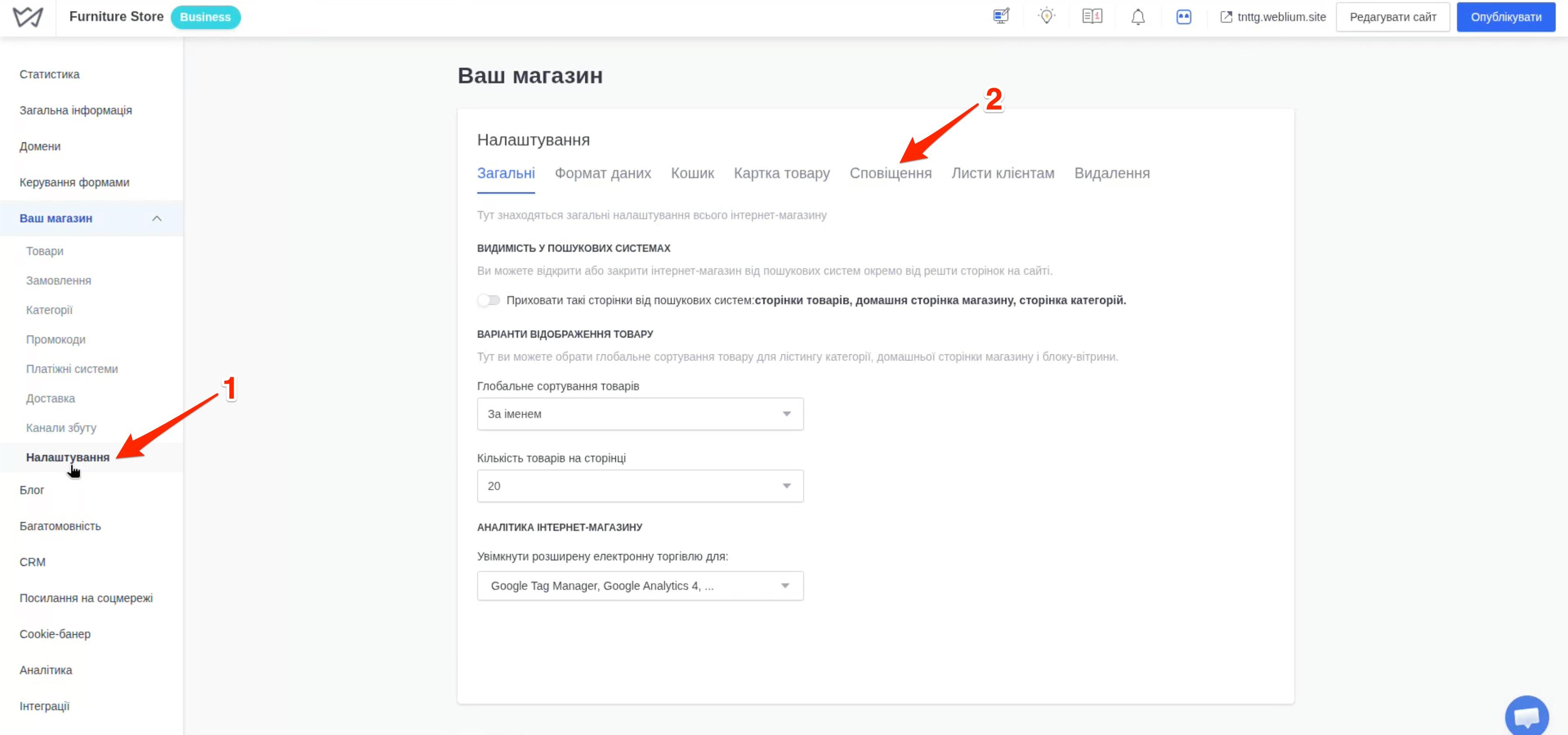
Task: Open the Кошик tab
Action: pos(692,173)
